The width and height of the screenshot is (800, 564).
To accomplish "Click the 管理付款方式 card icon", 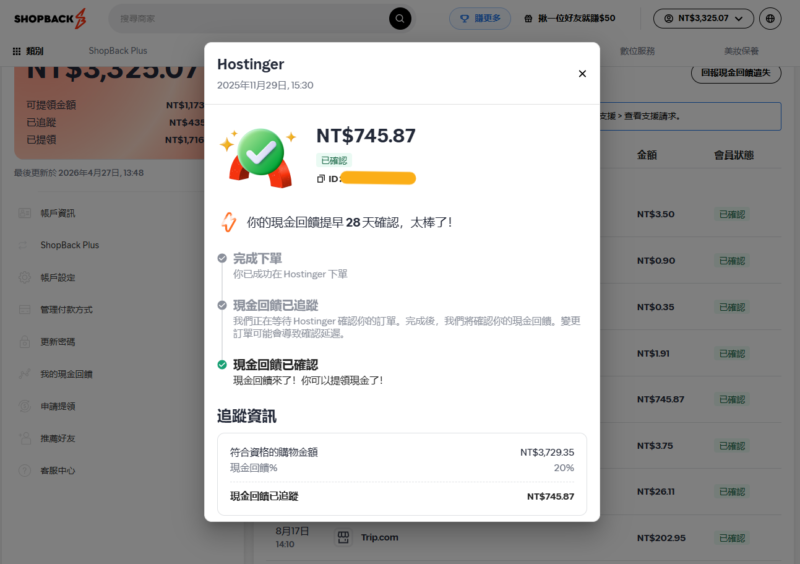I will [24, 310].
